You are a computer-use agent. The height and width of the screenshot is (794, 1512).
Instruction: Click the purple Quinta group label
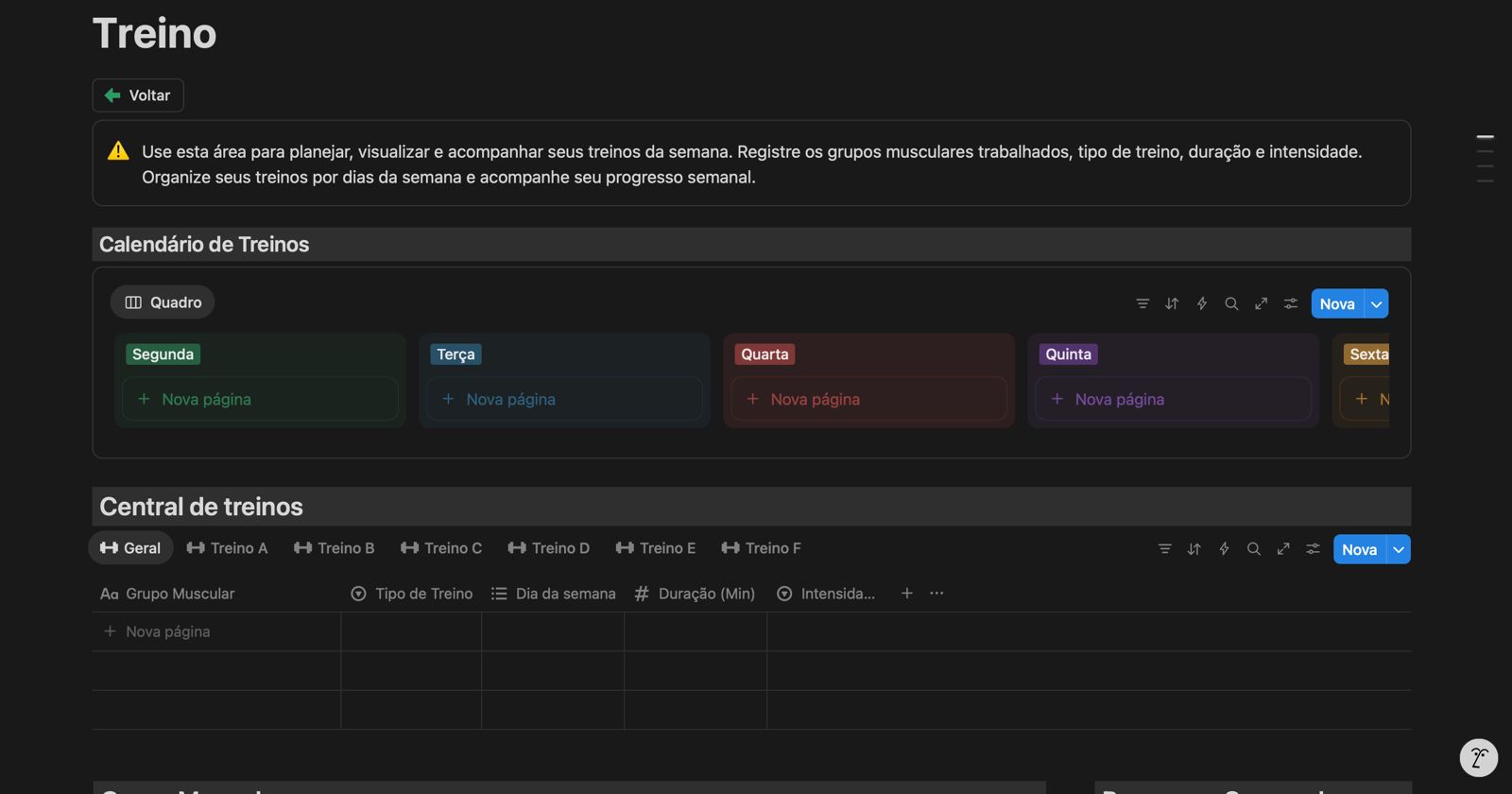pyautogui.click(x=1068, y=354)
